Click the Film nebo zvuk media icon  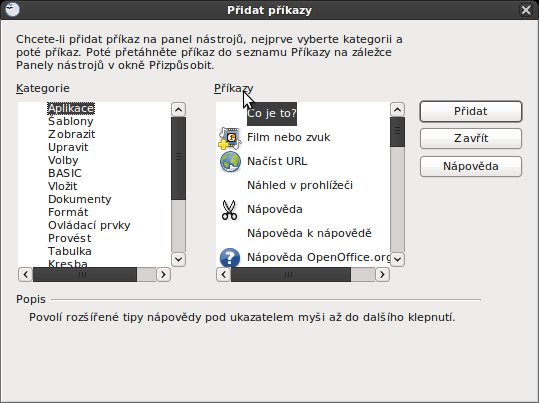(x=229, y=138)
